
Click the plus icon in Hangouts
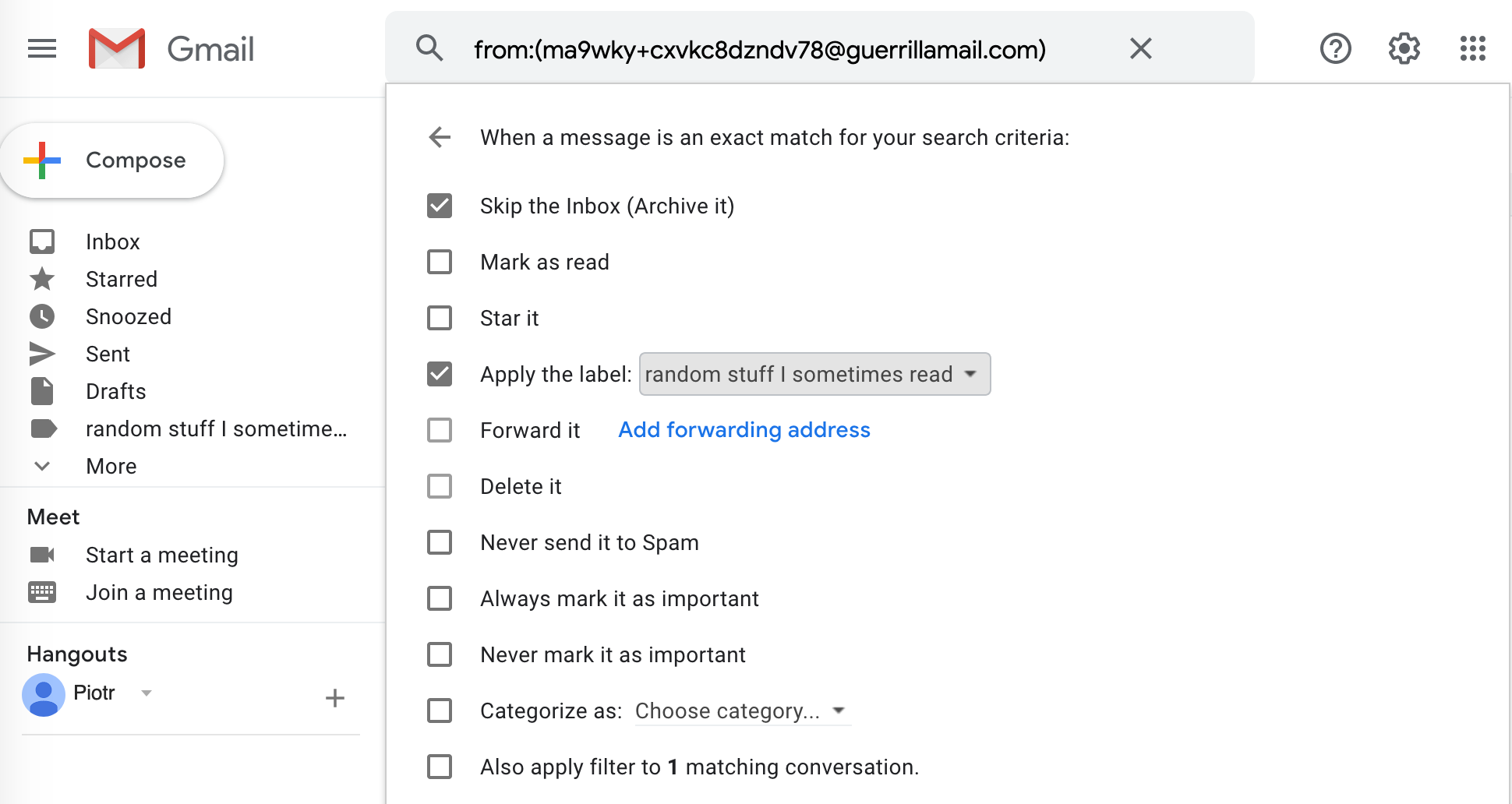point(334,697)
